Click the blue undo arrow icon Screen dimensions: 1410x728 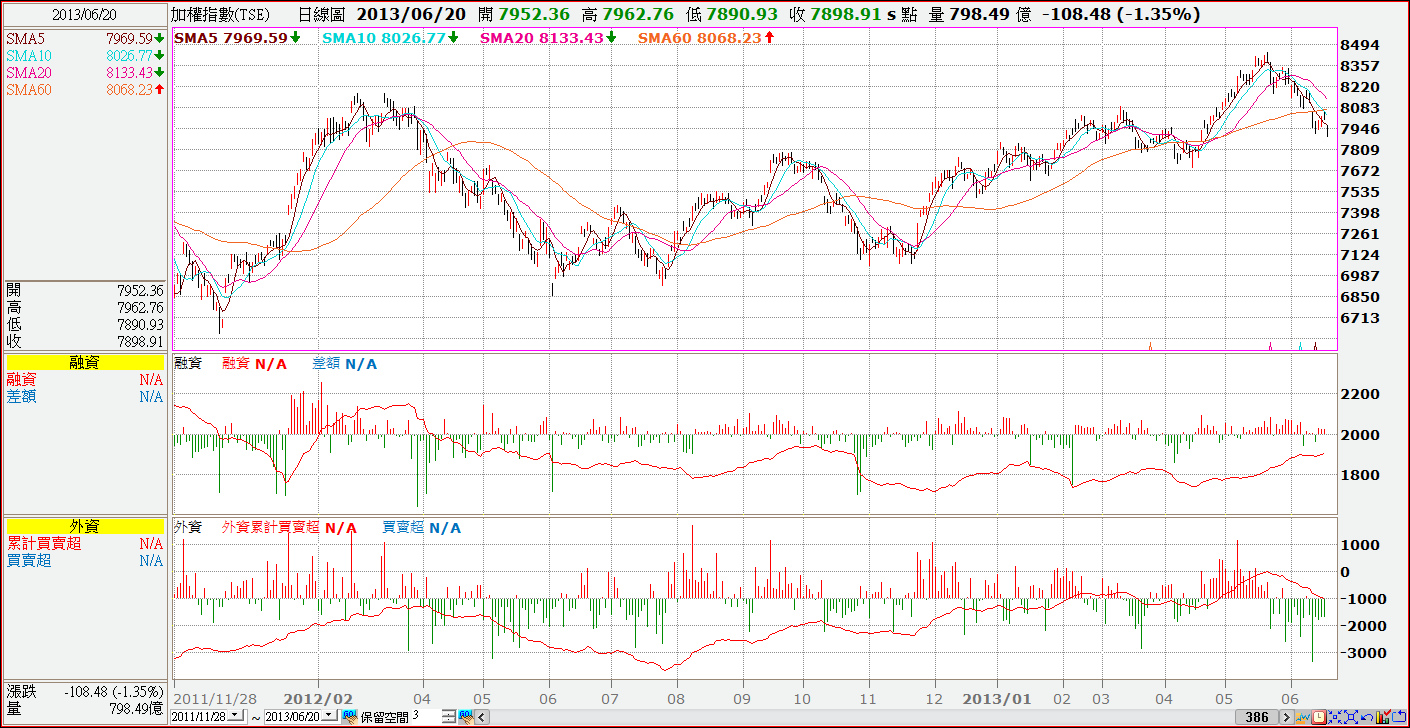click(x=1367, y=717)
